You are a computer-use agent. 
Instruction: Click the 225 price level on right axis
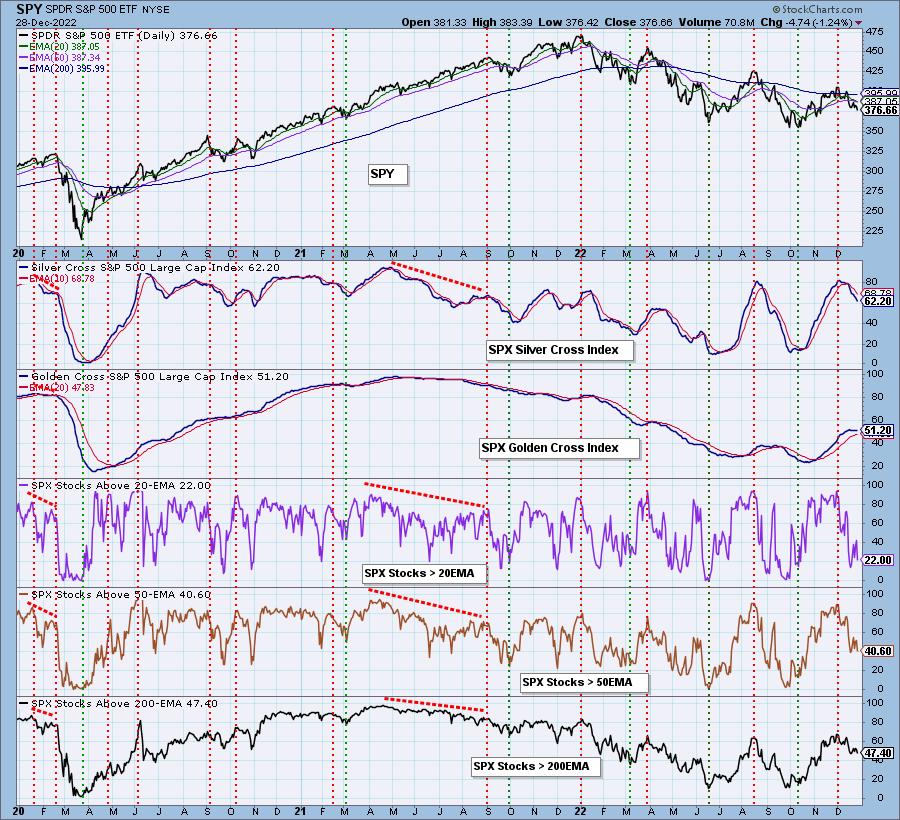click(x=875, y=231)
